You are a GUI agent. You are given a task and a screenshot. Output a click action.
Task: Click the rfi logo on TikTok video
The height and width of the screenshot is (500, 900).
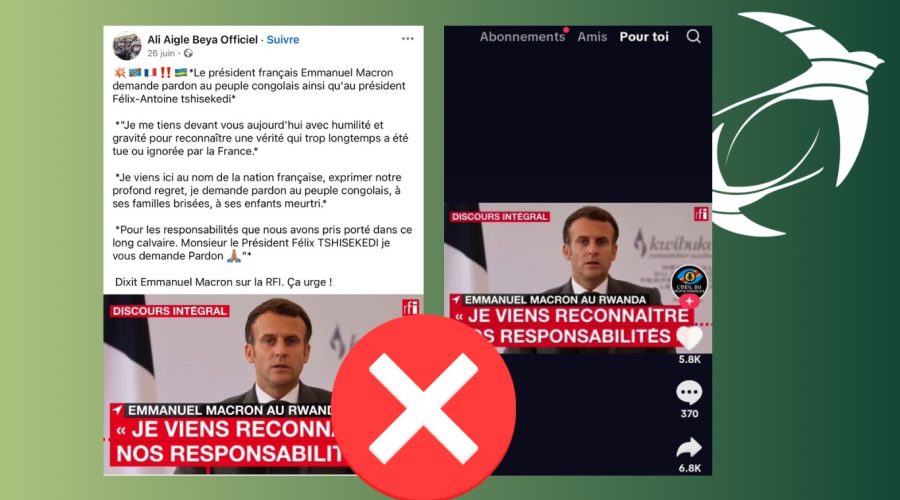(701, 214)
